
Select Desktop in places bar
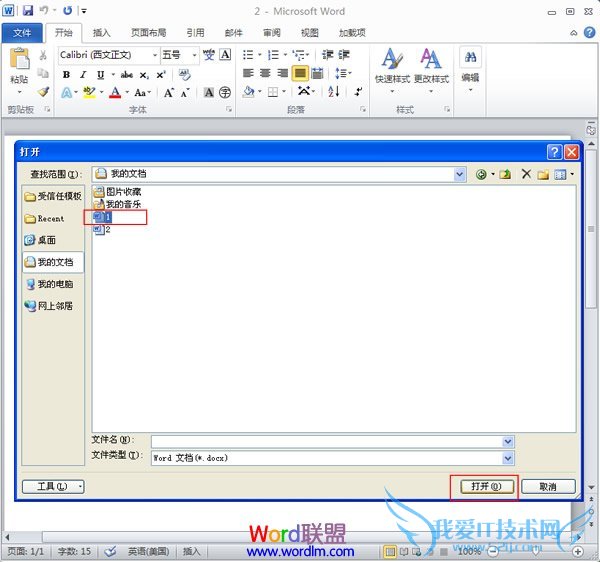coord(40,240)
